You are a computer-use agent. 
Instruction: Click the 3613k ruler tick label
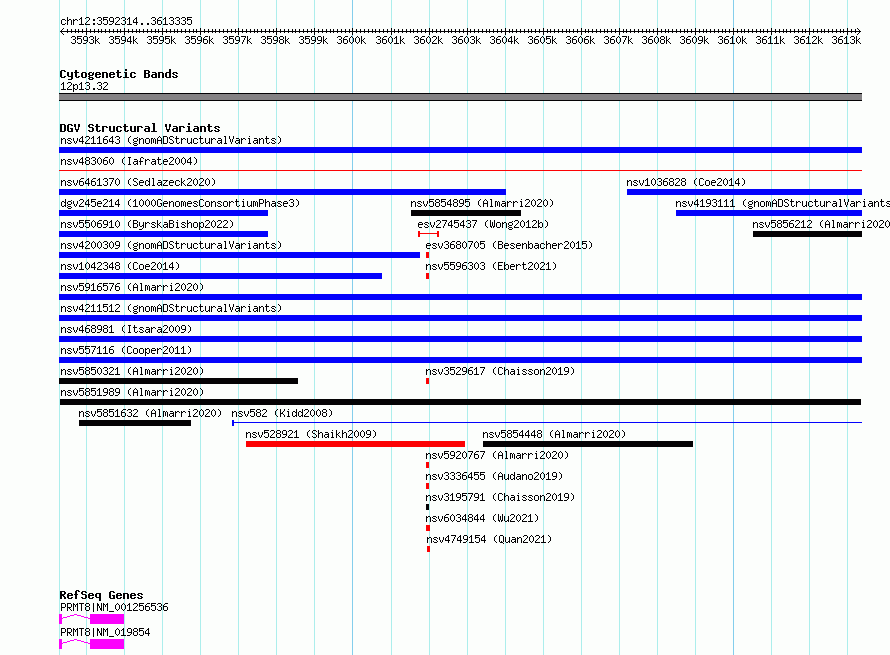[846, 40]
